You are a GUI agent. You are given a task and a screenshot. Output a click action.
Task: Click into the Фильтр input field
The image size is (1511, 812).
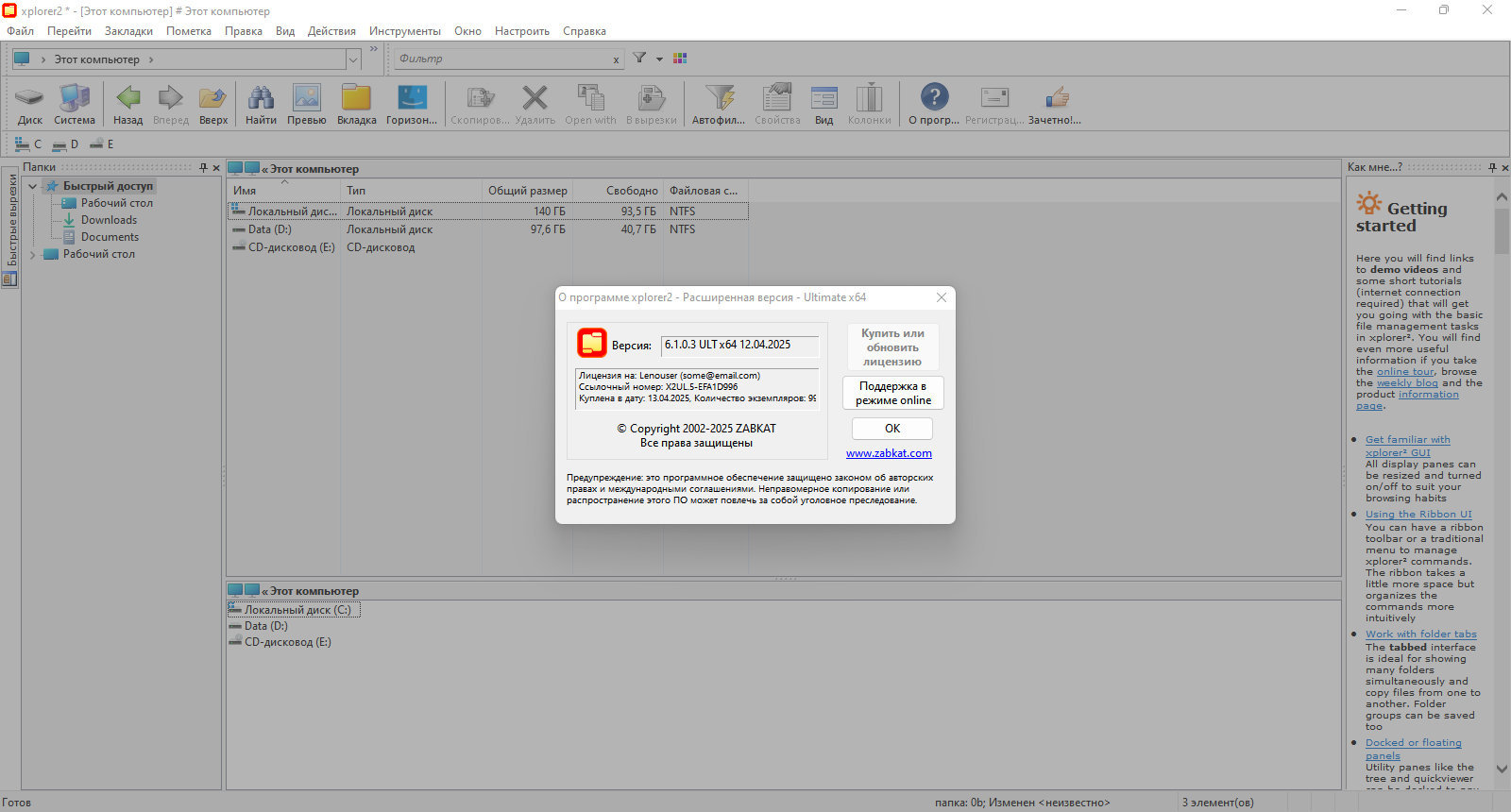pyautogui.click(x=501, y=59)
